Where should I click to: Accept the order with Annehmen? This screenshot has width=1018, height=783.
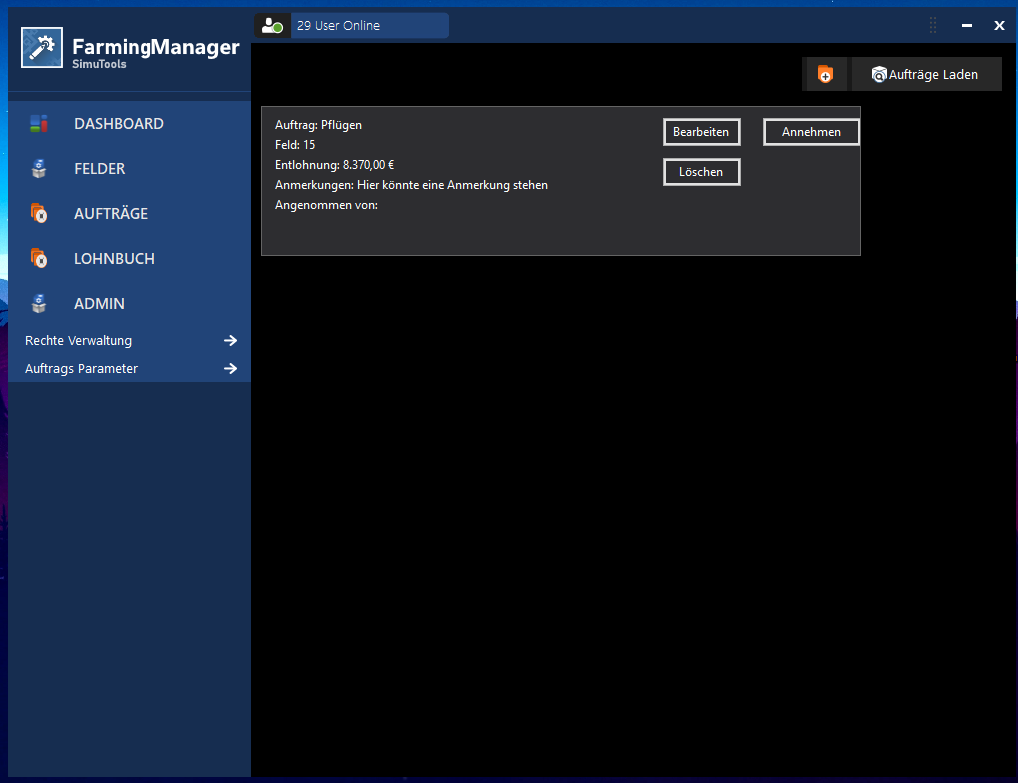point(811,132)
